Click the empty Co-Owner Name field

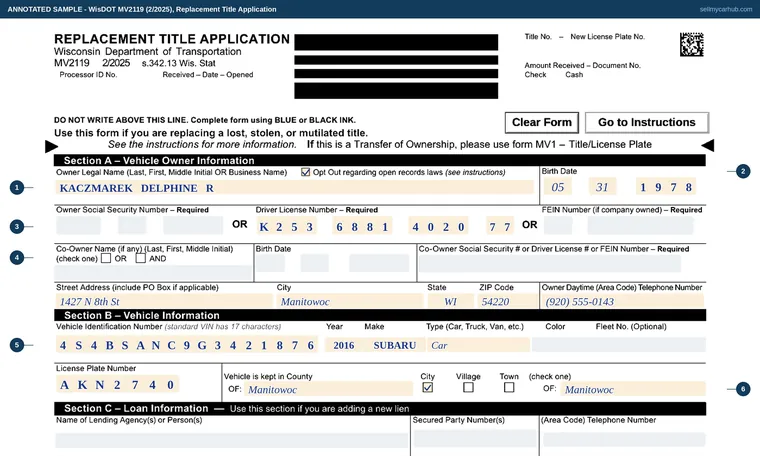point(154,273)
